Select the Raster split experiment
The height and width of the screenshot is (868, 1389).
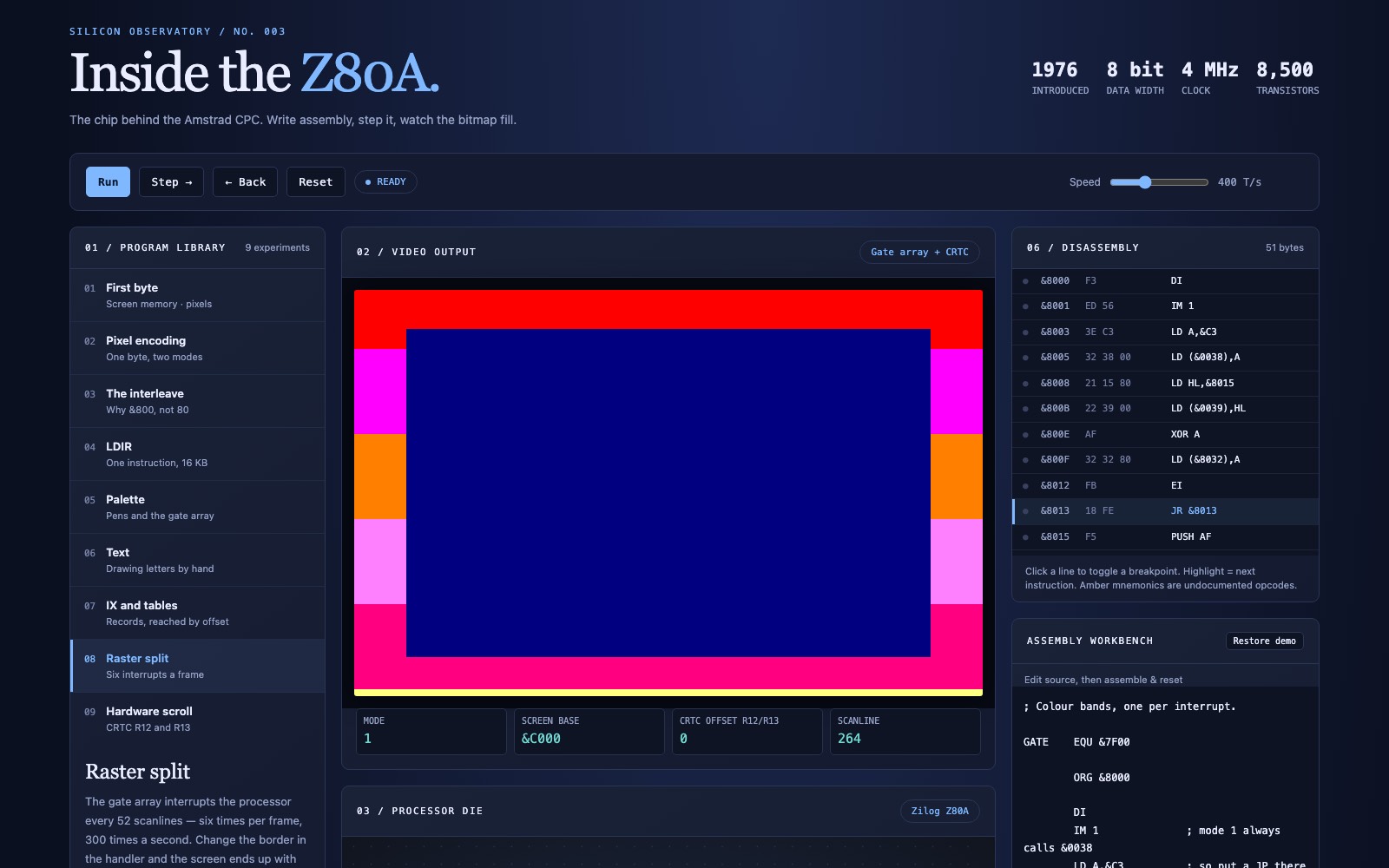pos(198,666)
